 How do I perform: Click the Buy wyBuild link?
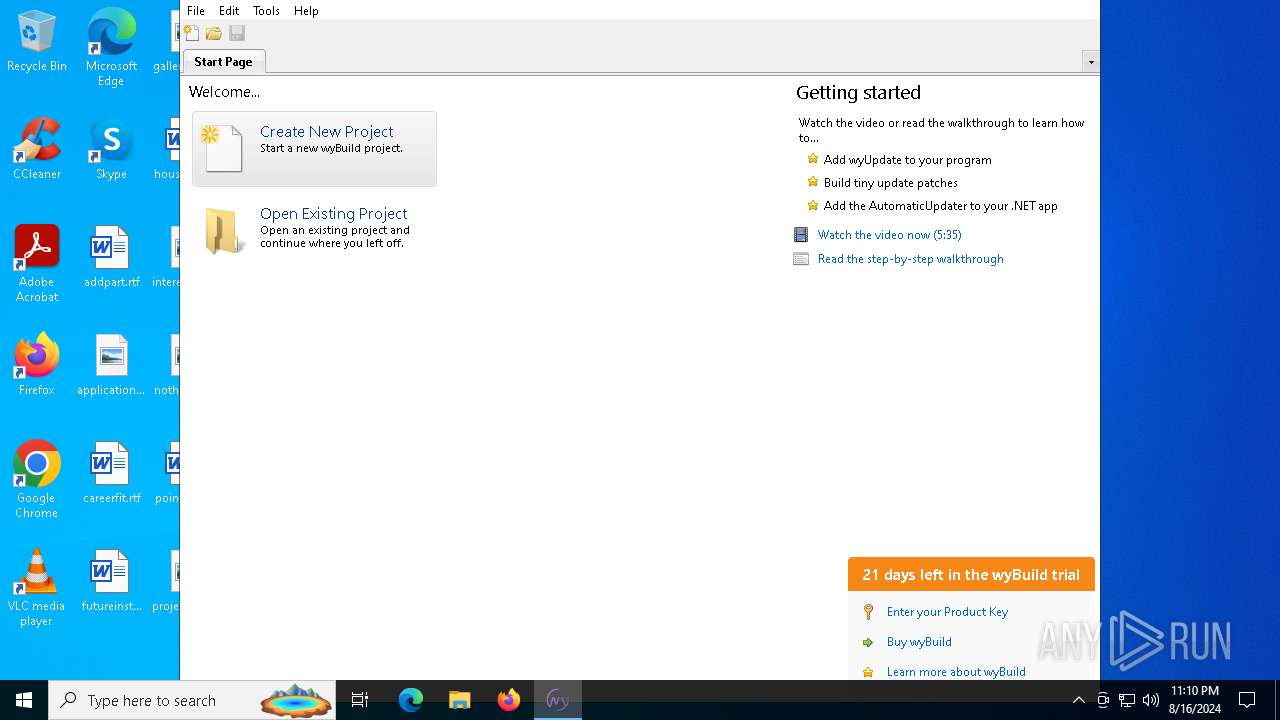[x=919, y=642]
